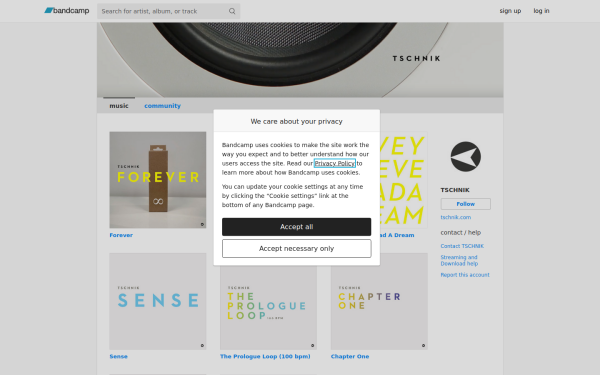This screenshot has width=600, height=375.
Task: Open the tschnik.com website link
Action: (455, 217)
